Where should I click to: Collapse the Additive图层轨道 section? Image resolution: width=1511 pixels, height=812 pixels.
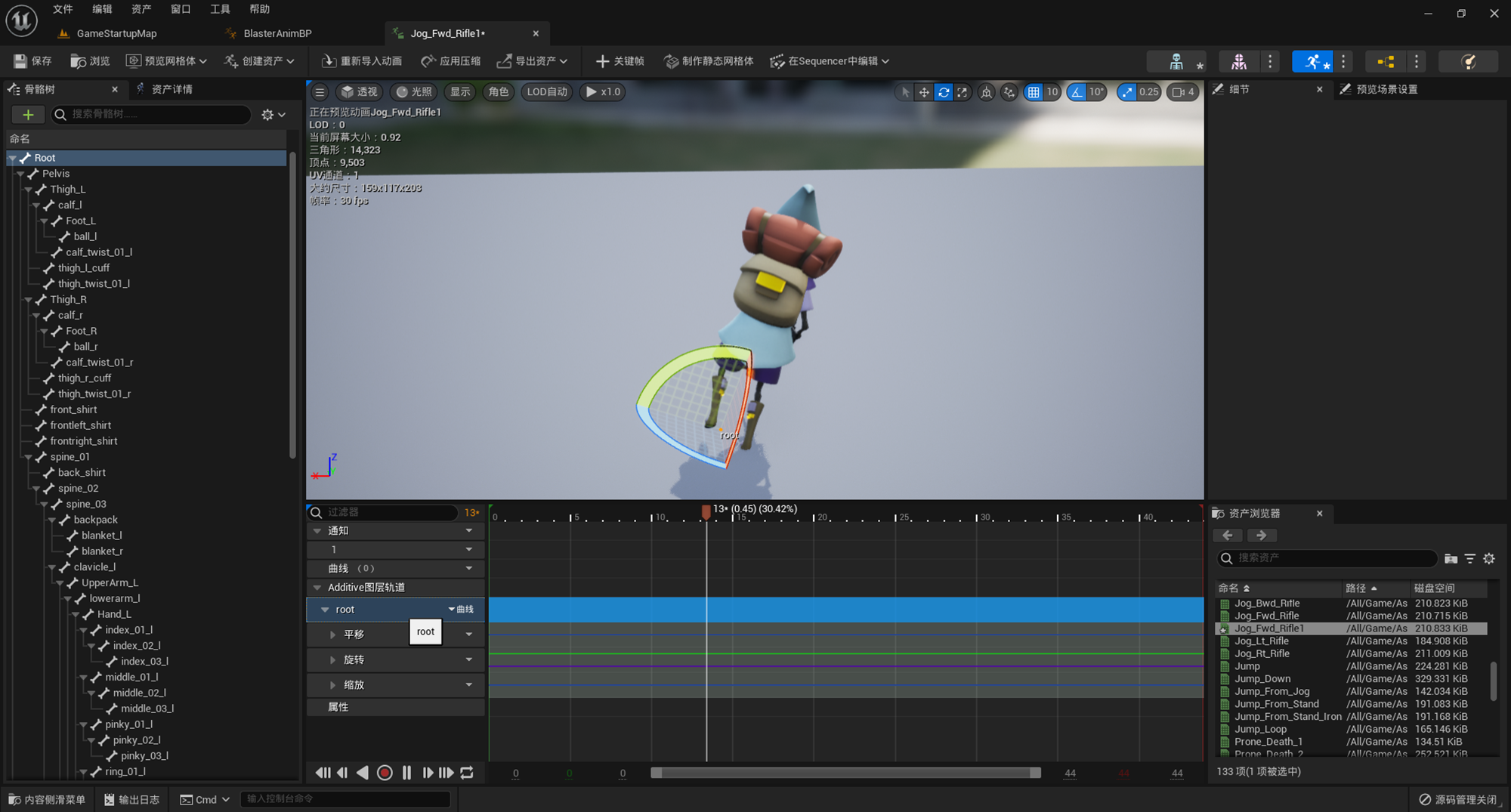[317, 588]
